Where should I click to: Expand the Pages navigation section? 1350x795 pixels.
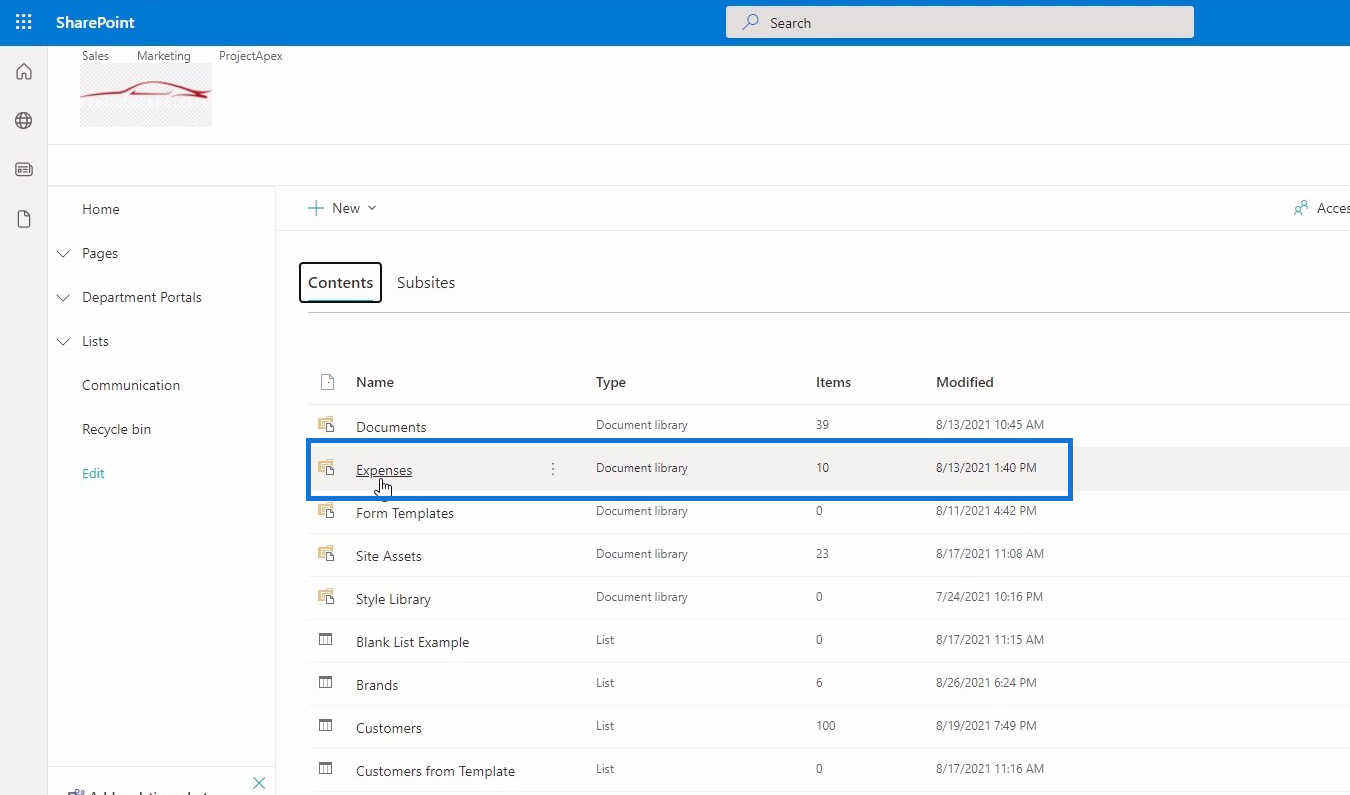coord(64,254)
